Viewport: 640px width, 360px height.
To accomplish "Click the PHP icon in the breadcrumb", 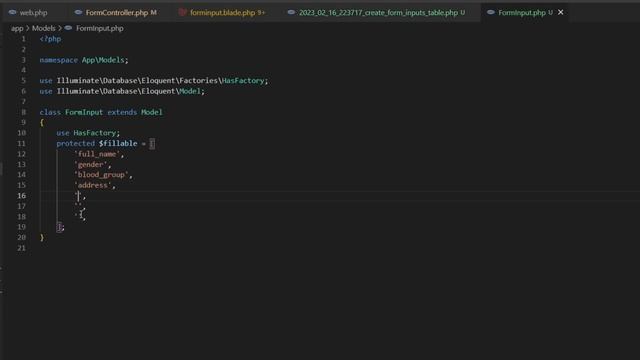I will coord(69,28).
